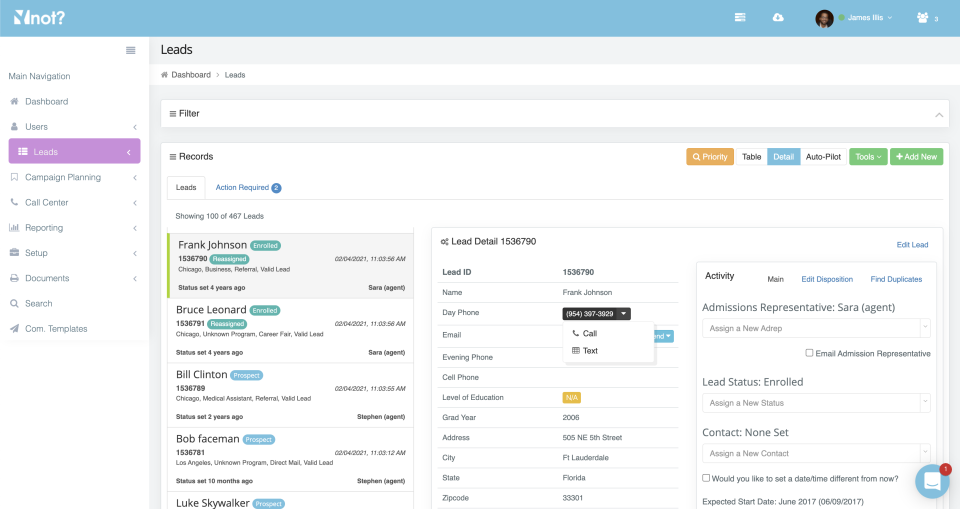
Task: Click Add New lead button
Action: (916, 157)
